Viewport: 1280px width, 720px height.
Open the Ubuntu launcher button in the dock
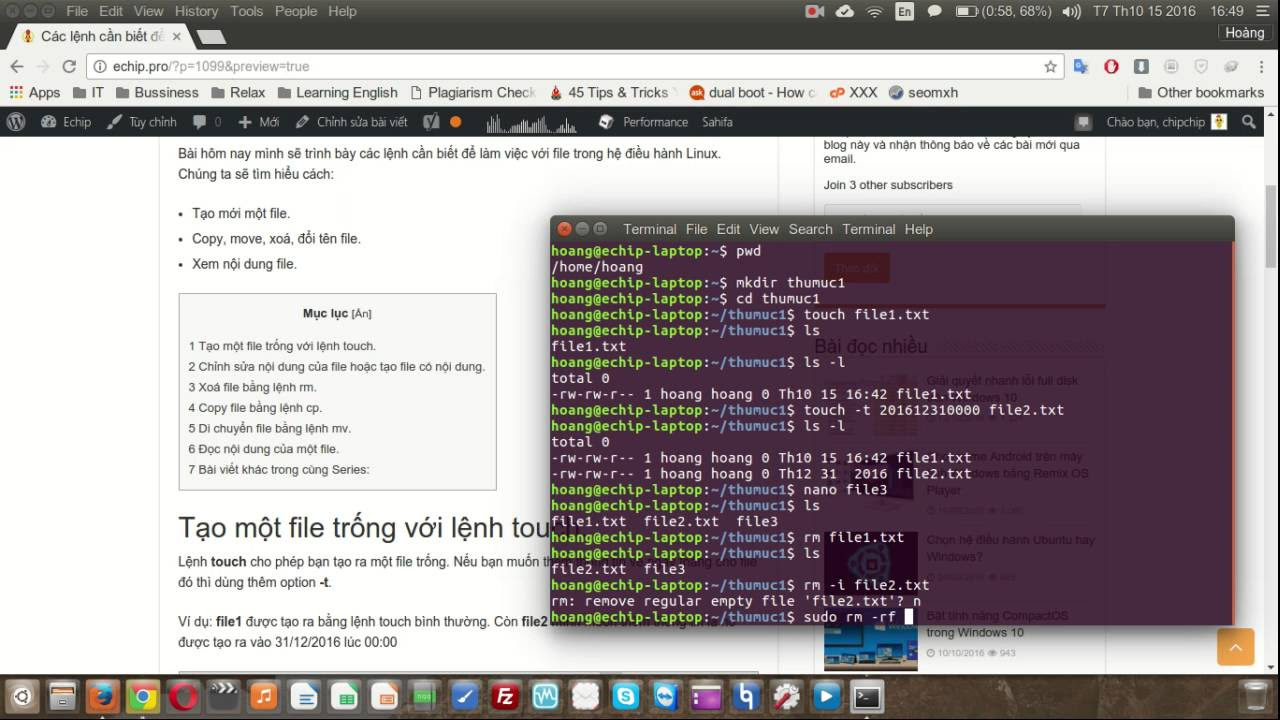point(21,696)
